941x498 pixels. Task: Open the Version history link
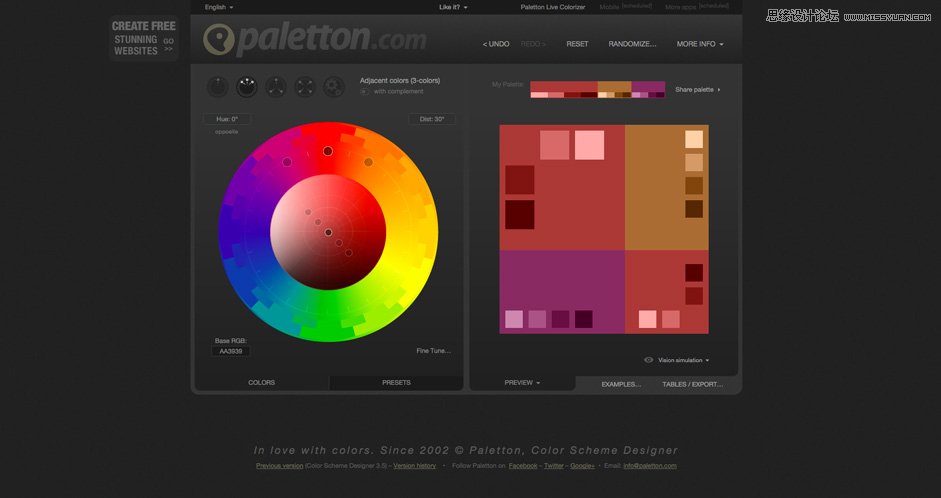pyautogui.click(x=414, y=466)
